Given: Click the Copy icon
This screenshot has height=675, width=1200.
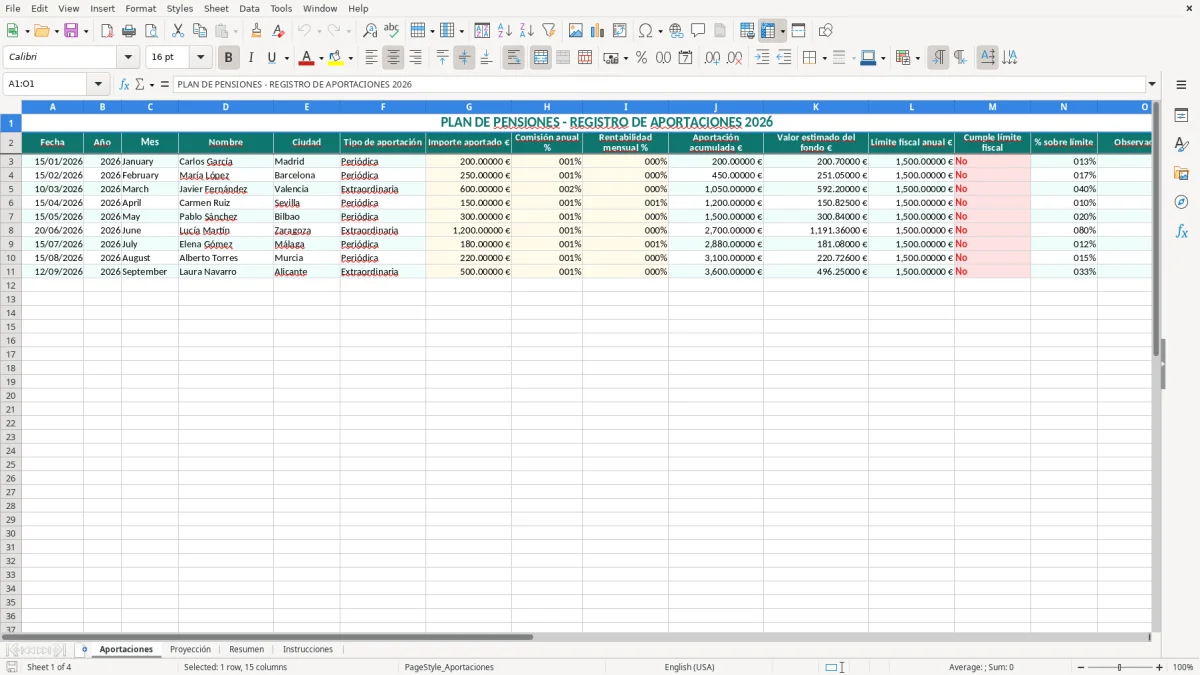Looking at the screenshot, I should (x=200, y=31).
